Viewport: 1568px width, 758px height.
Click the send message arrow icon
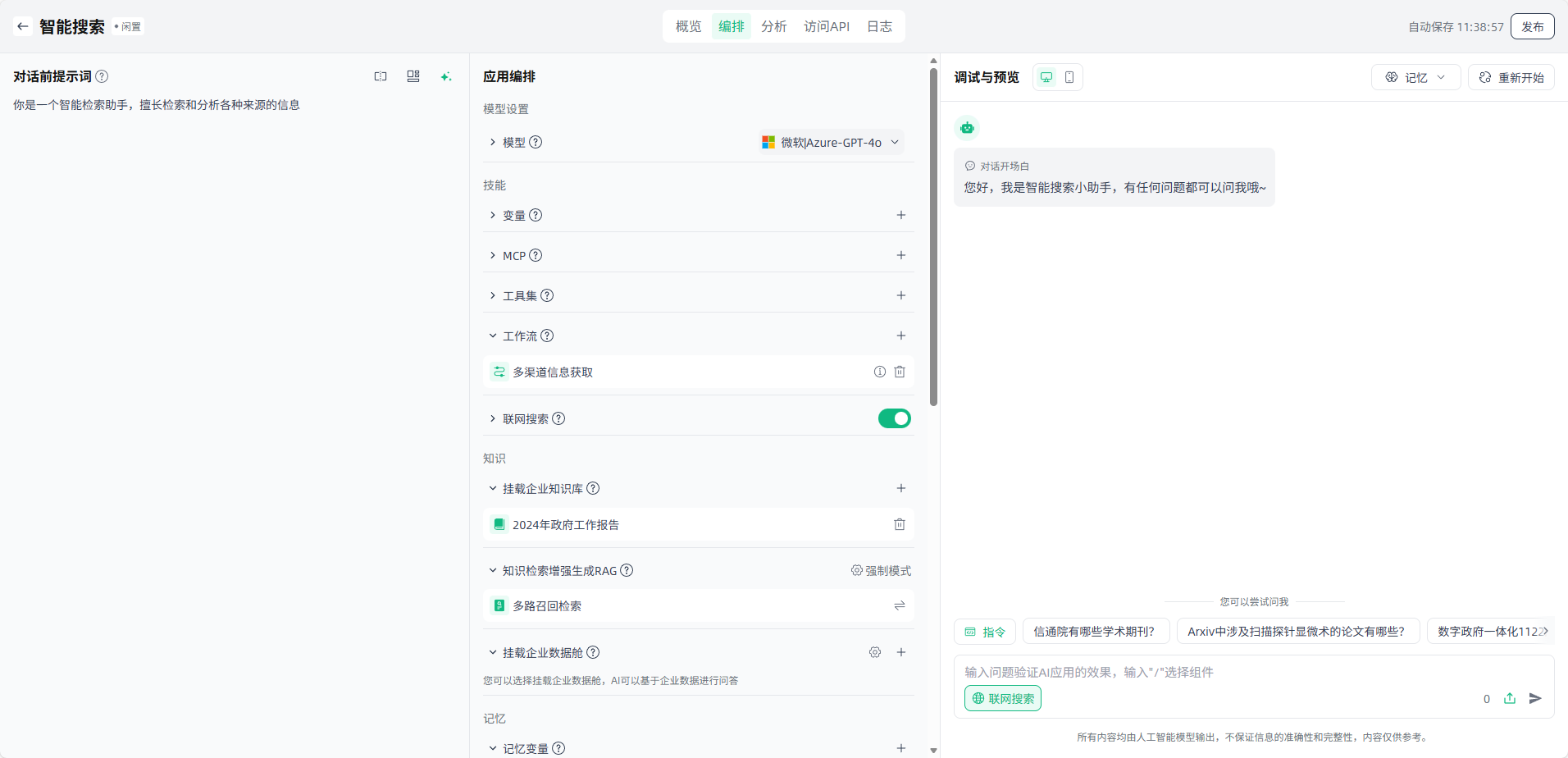pyautogui.click(x=1535, y=698)
